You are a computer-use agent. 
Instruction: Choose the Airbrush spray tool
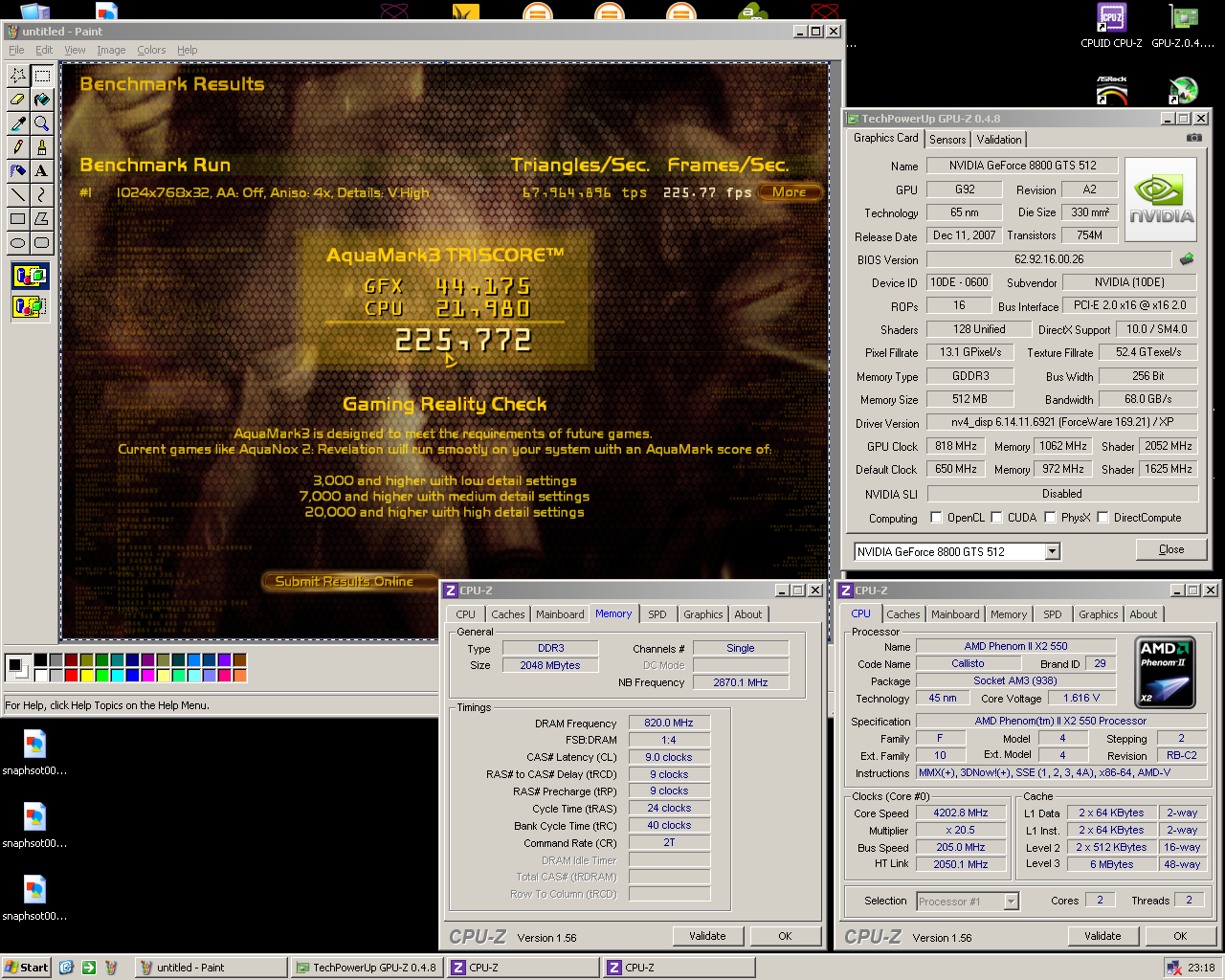click(x=18, y=171)
